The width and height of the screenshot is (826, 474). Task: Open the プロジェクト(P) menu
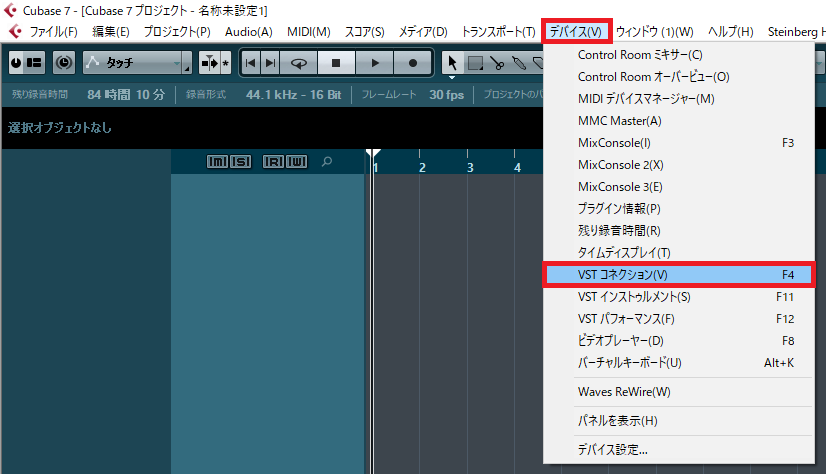click(x=177, y=32)
